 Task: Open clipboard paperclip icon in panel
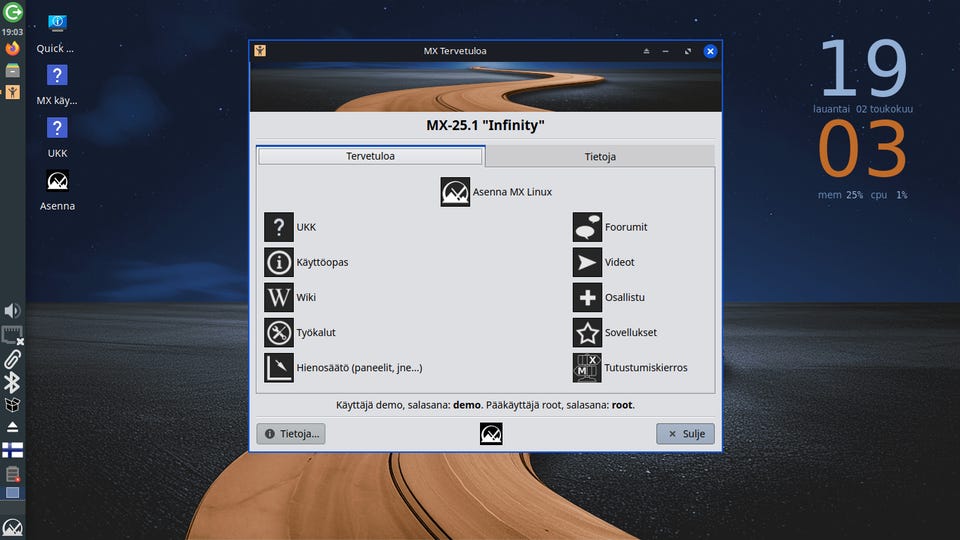pyautogui.click(x=12, y=359)
